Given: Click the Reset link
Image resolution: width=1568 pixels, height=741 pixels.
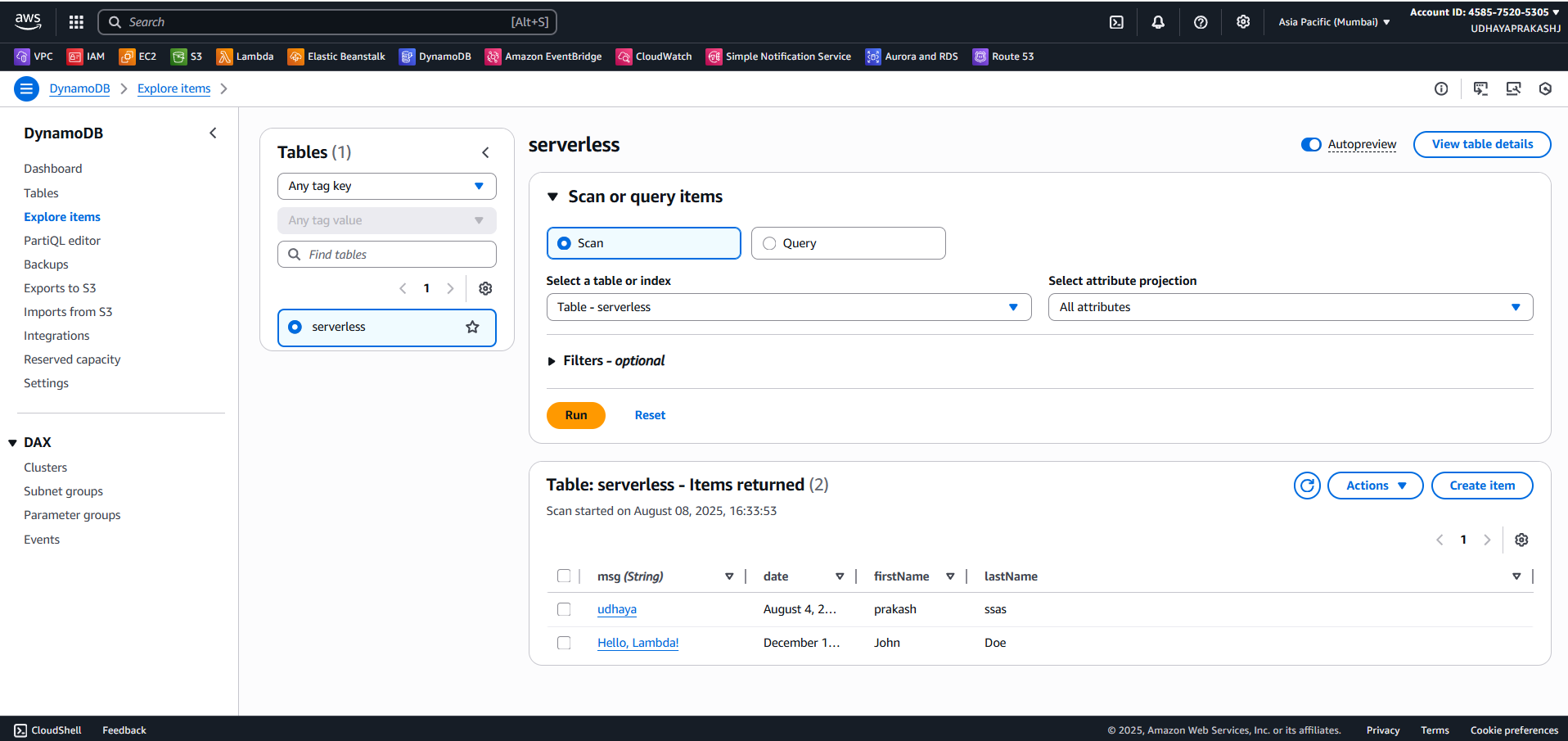Looking at the screenshot, I should tap(650, 415).
